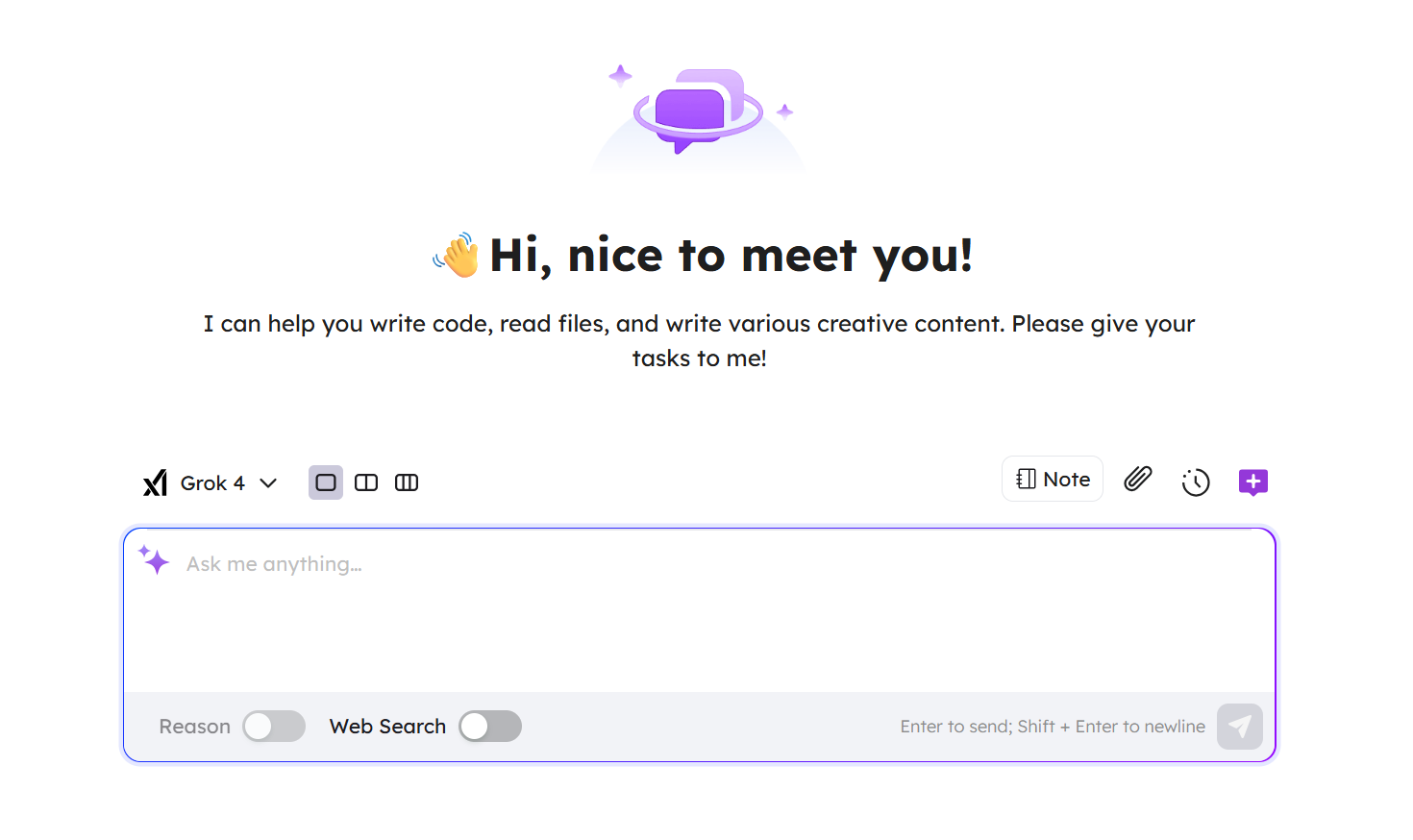
Task: Click the Web Search label
Action: [x=387, y=727]
